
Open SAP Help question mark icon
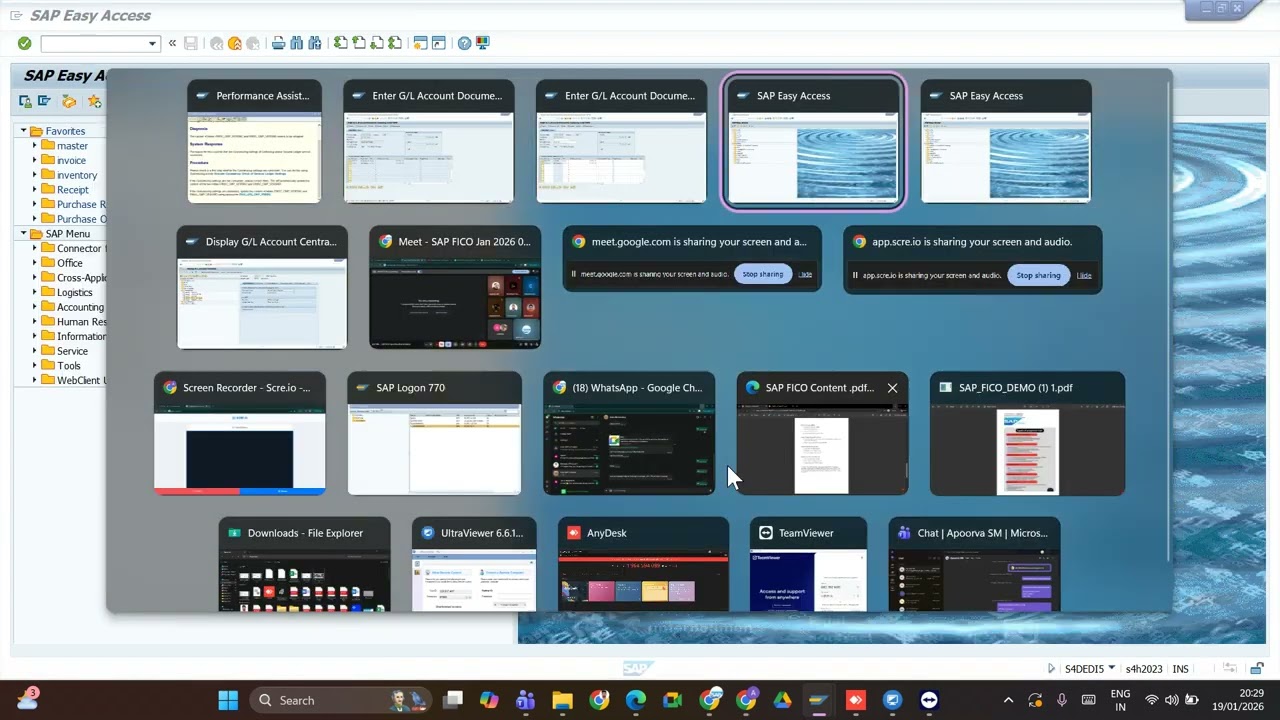coord(464,43)
